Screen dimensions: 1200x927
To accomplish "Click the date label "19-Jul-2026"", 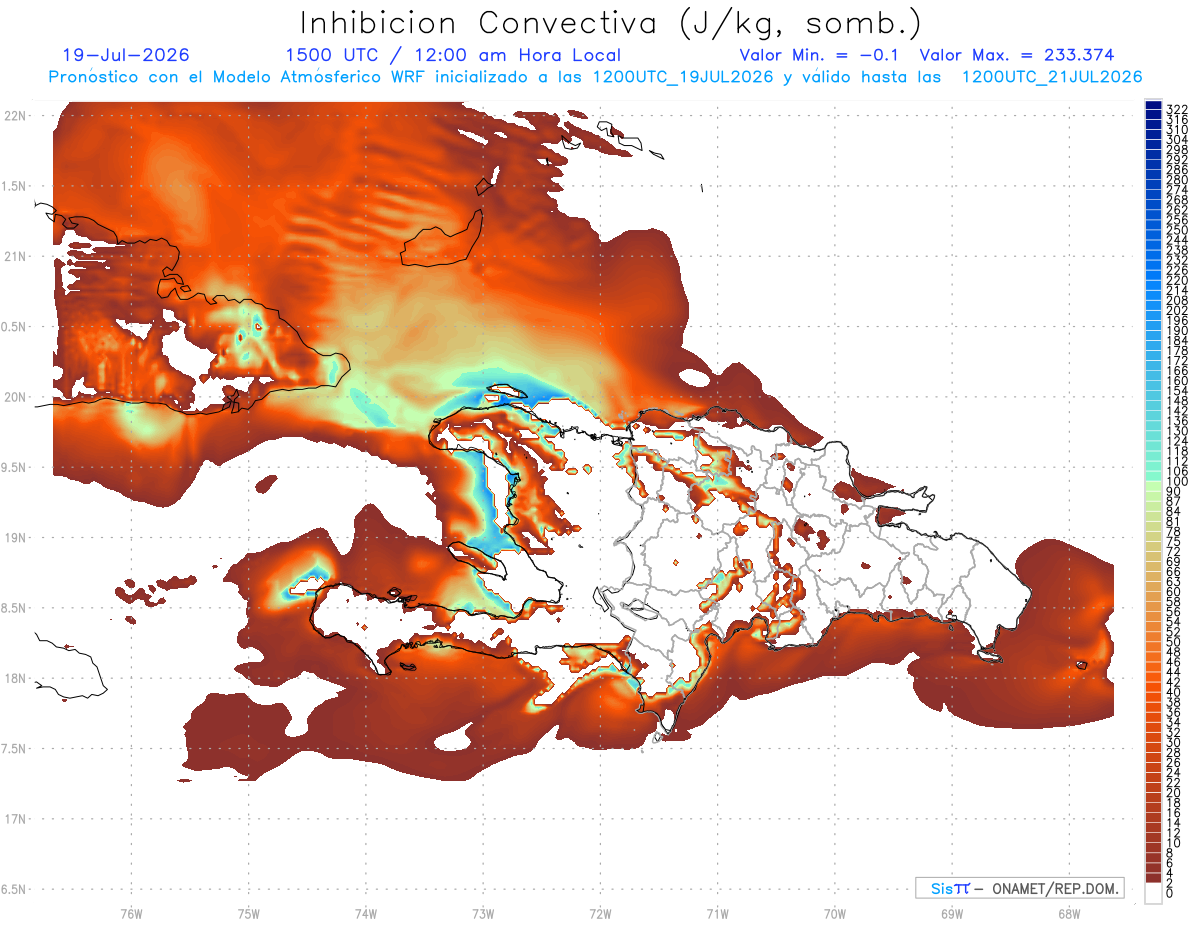I will [126, 55].
